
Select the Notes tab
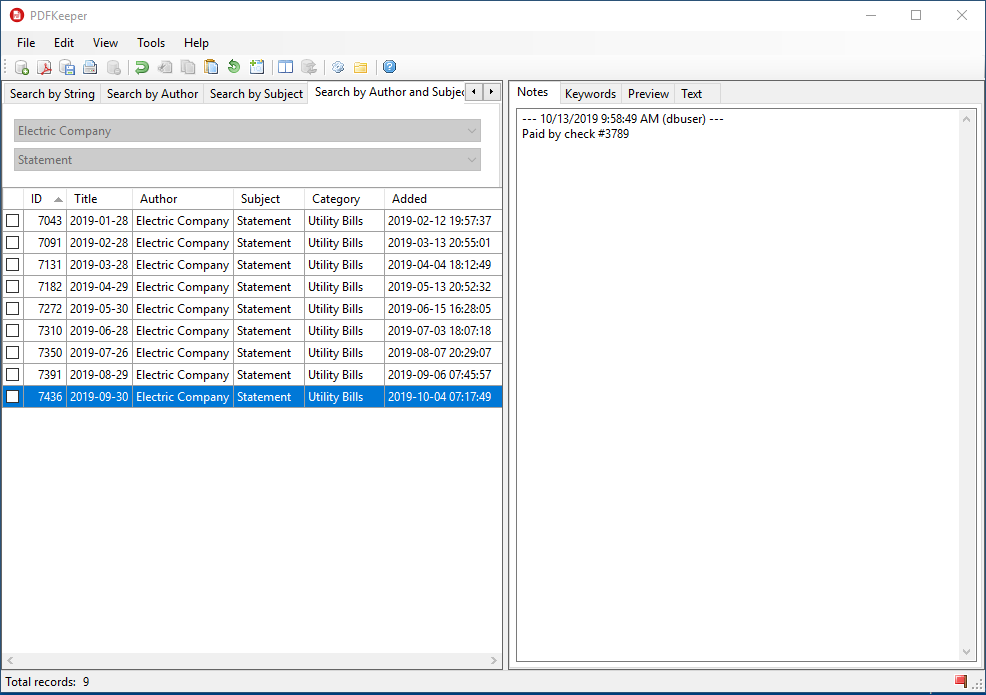point(533,92)
